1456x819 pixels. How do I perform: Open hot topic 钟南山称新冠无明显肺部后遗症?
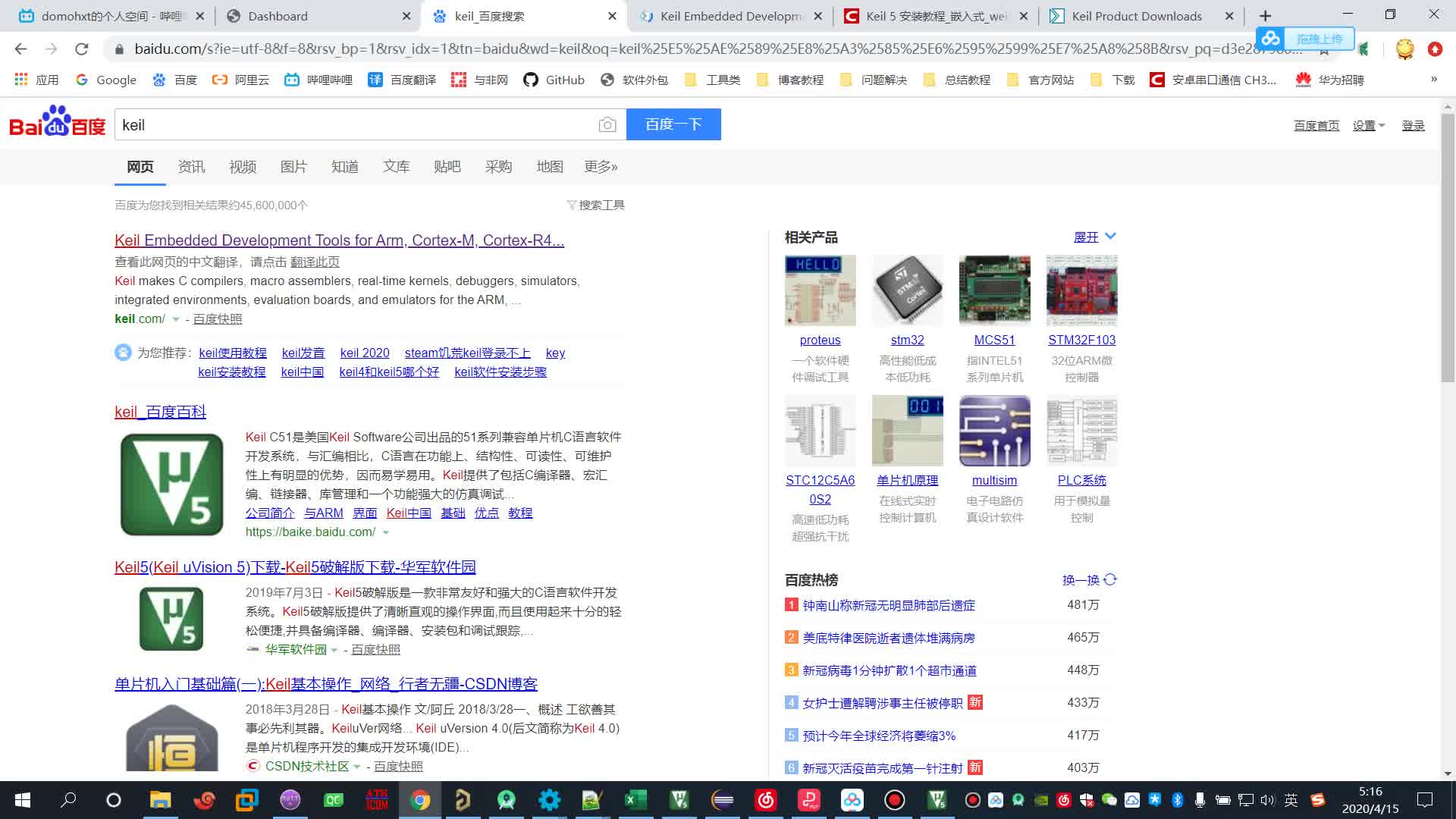[889, 605]
